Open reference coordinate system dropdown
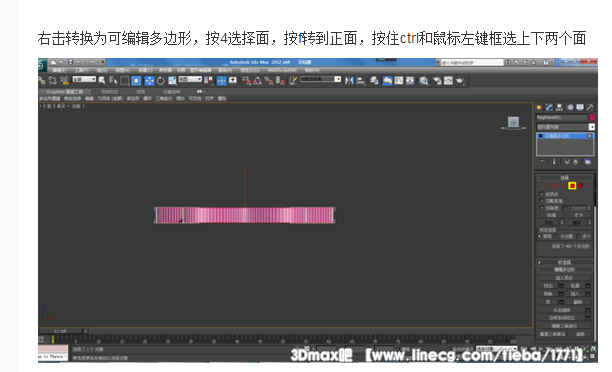 (x=190, y=79)
